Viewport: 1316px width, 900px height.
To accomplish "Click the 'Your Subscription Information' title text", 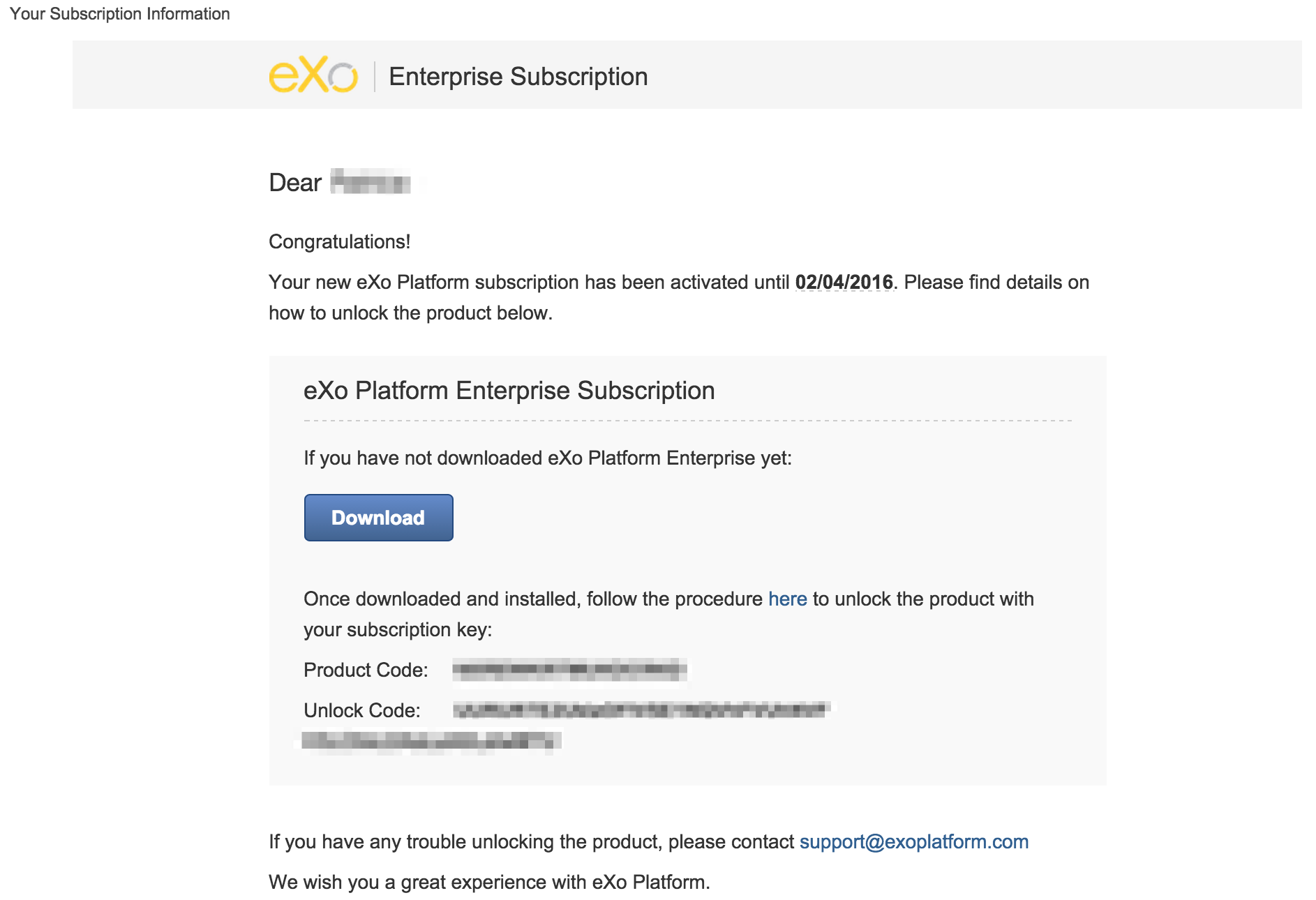I will (119, 14).
